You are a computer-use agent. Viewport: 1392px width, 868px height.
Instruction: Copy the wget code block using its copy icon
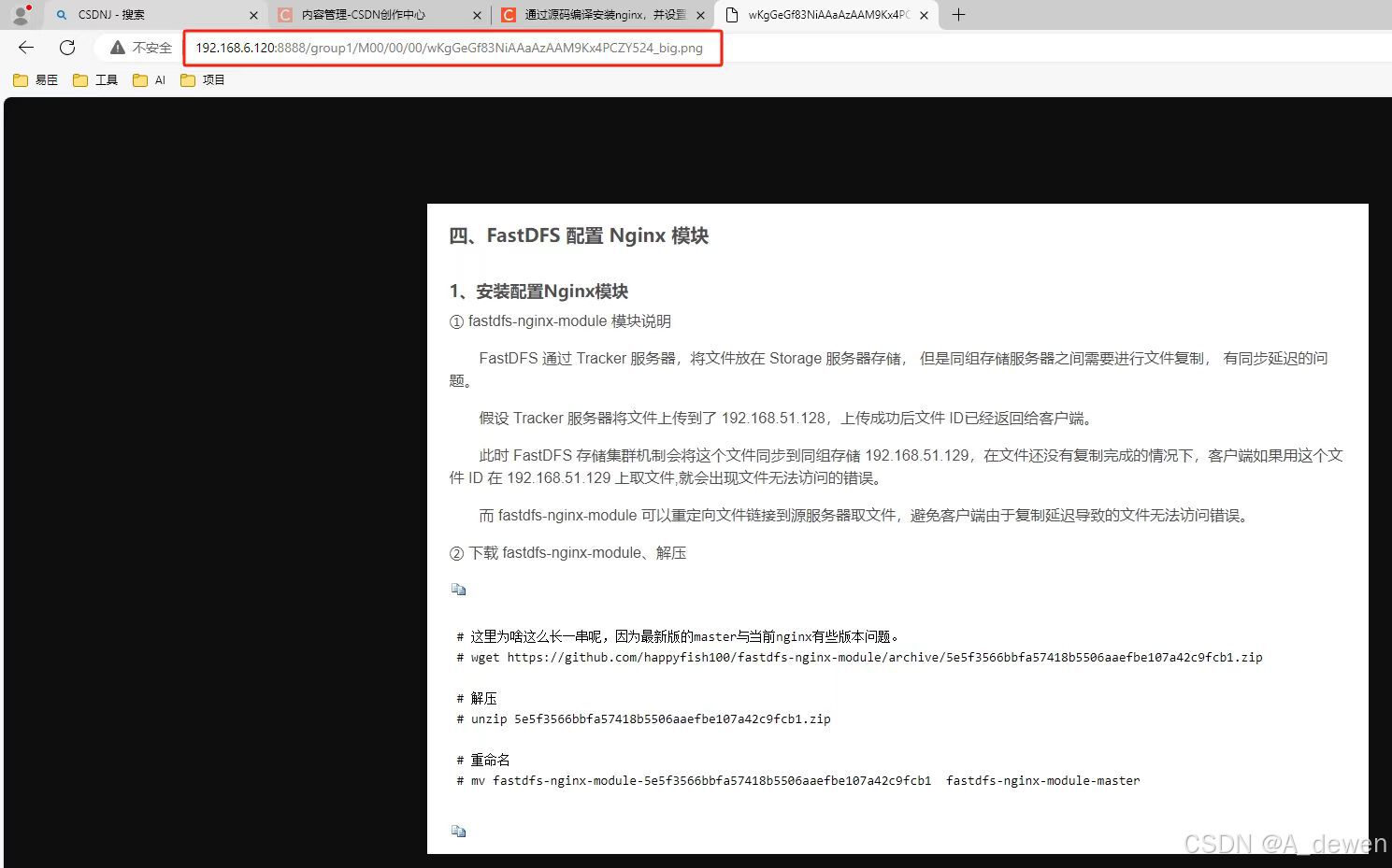coord(458,589)
